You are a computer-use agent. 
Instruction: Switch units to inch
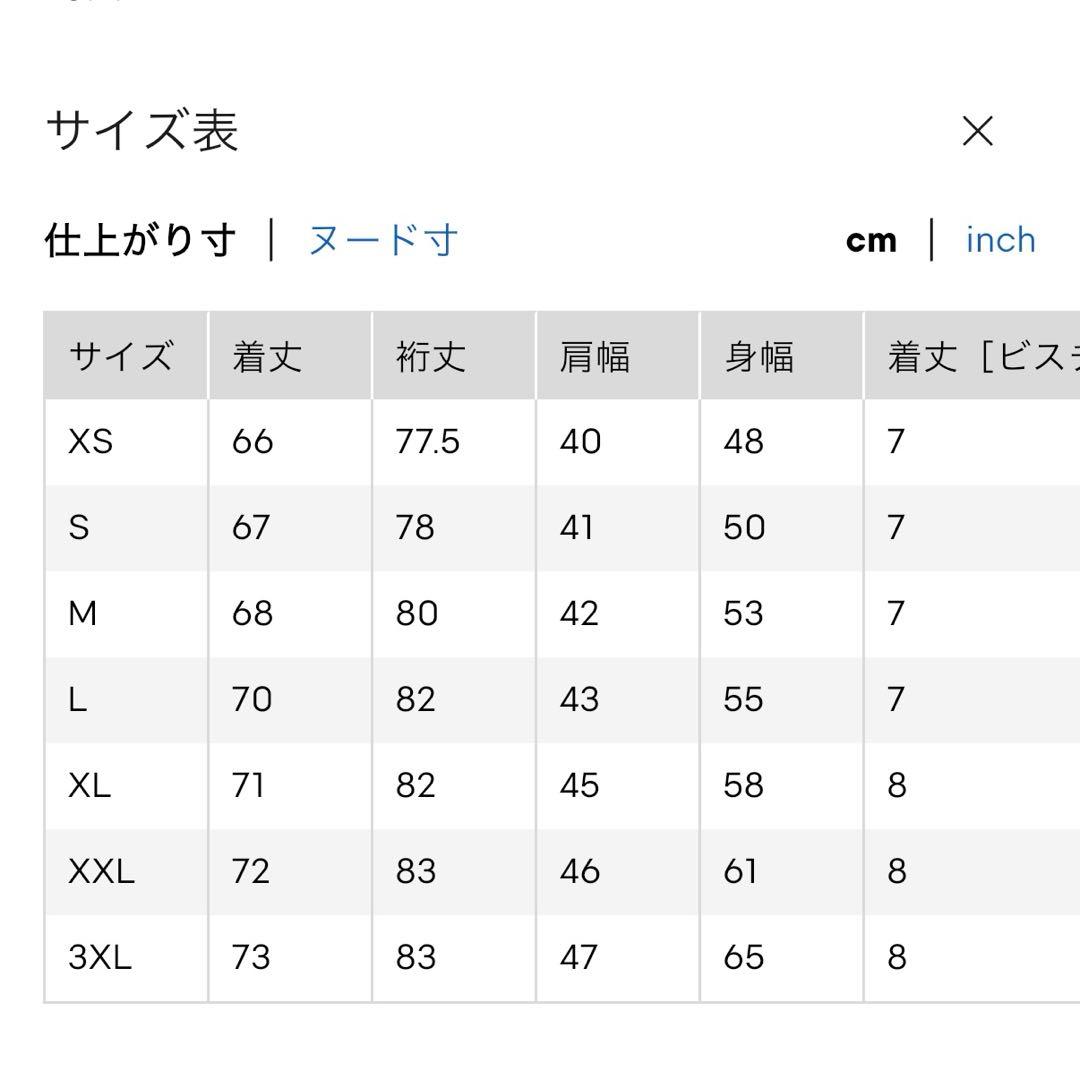(x=1000, y=240)
